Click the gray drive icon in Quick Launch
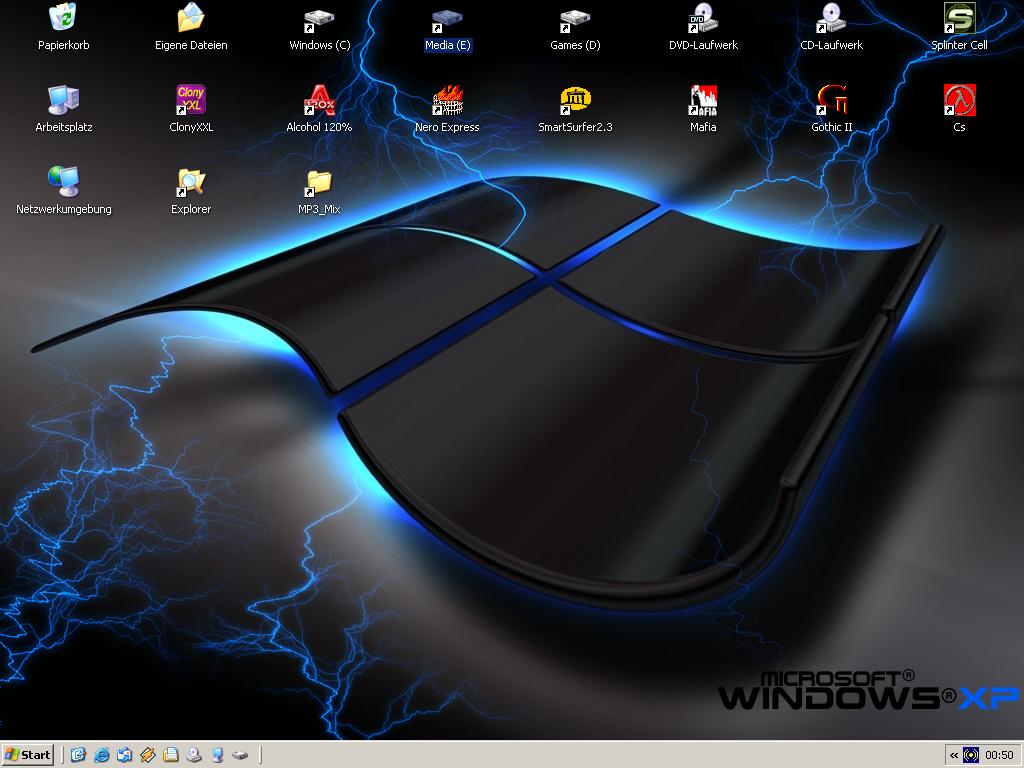This screenshot has width=1024, height=768. point(240,755)
